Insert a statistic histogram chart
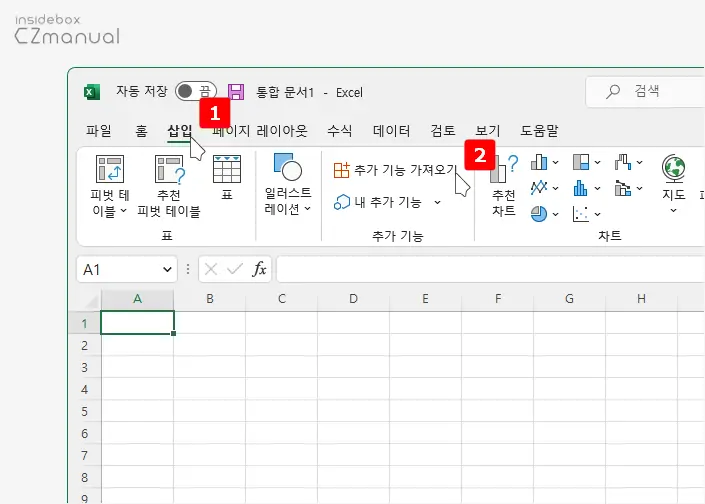The height and width of the screenshot is (504, 705). [581, 188]
